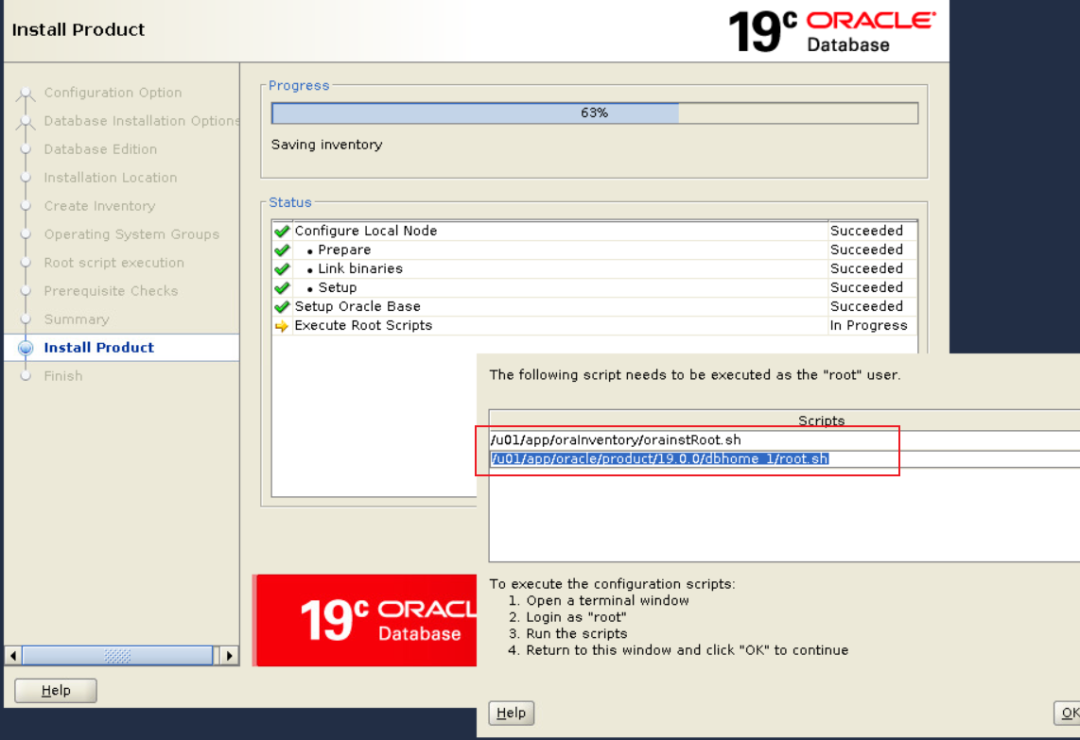Click the 63% progress bar

tap(594, 113)
